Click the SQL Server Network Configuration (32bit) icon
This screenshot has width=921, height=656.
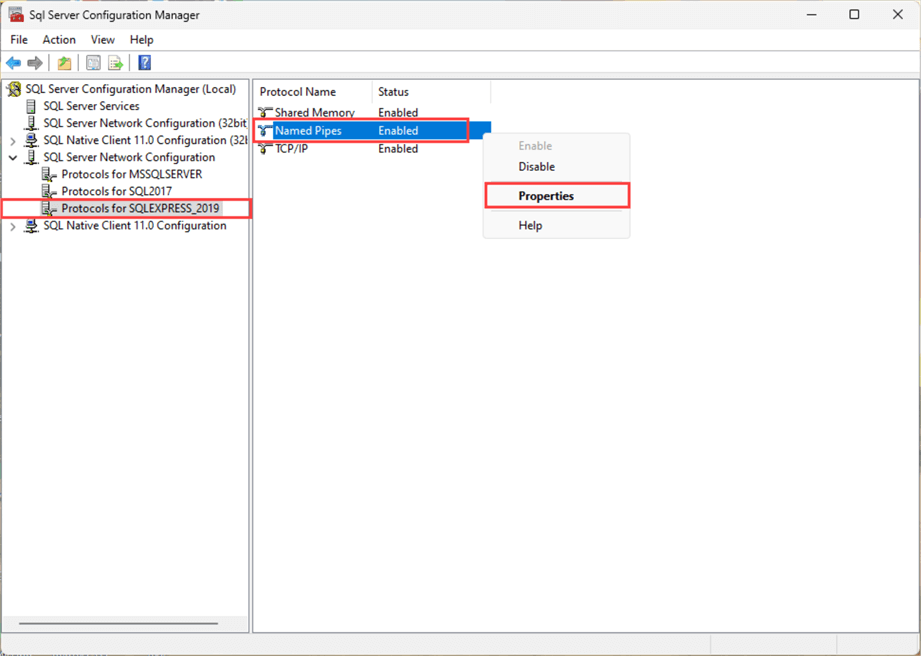tap(32, 123)
